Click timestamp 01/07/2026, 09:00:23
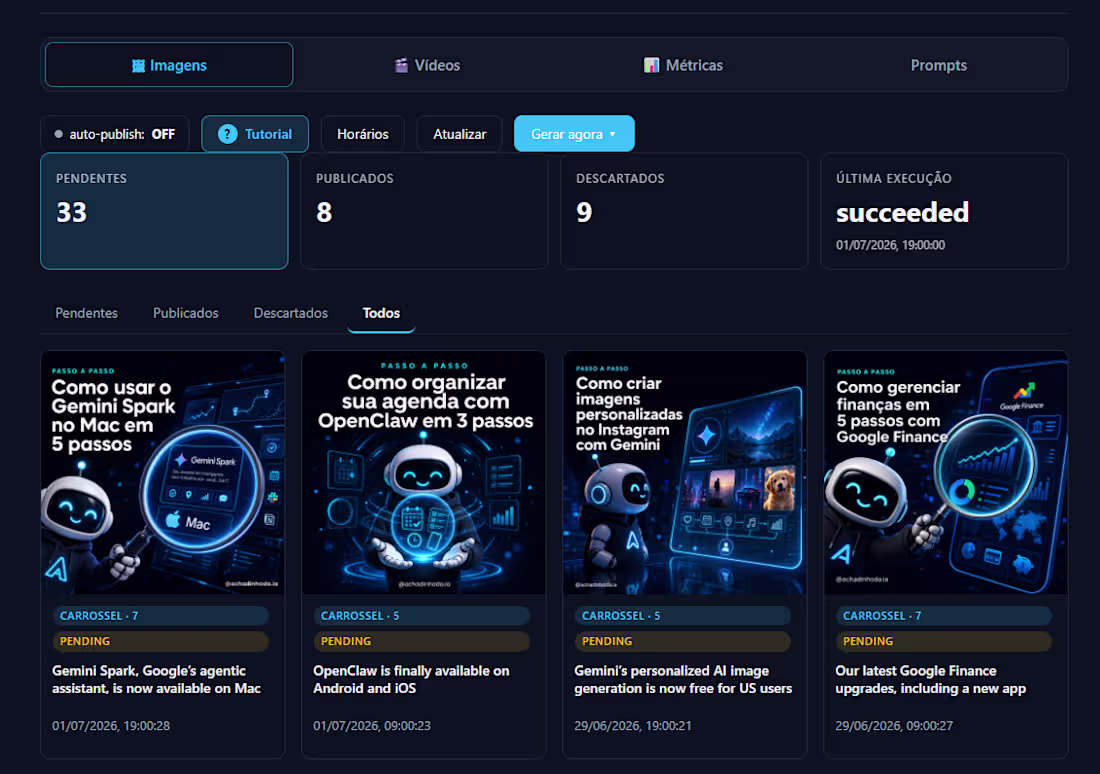Viewport: 1100px width, 774px height. click(372, 726)
